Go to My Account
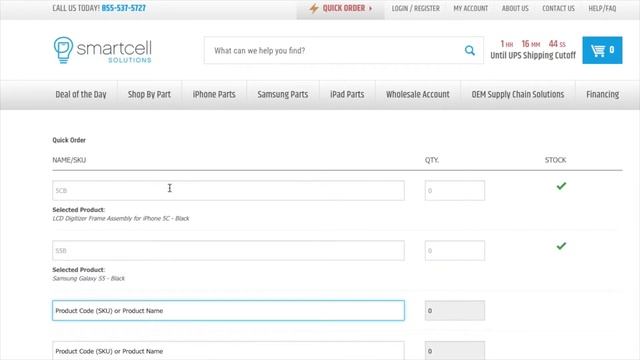The height and width of the screenshot is (360, 640). click(471, 9)
